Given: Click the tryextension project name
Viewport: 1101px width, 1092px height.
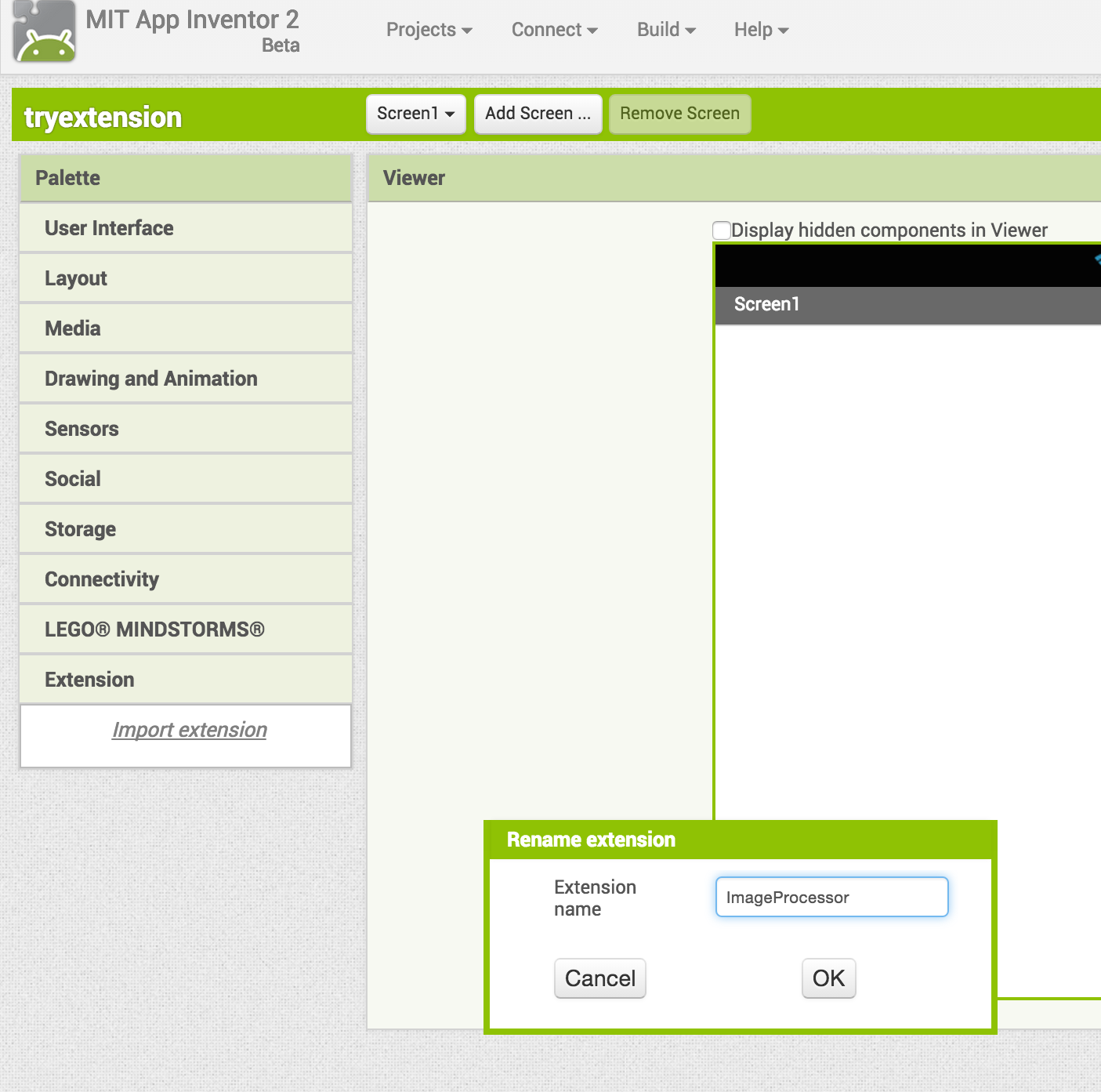Looking at the screenshot, I should tap(103, 117).
